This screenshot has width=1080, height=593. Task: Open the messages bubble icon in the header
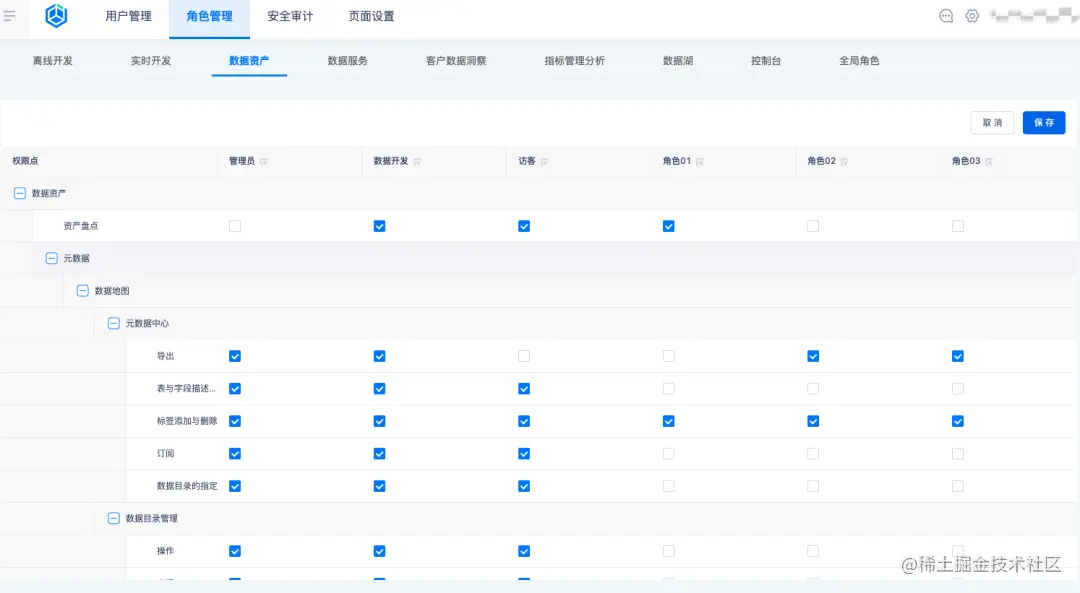[x=946, y=15]
